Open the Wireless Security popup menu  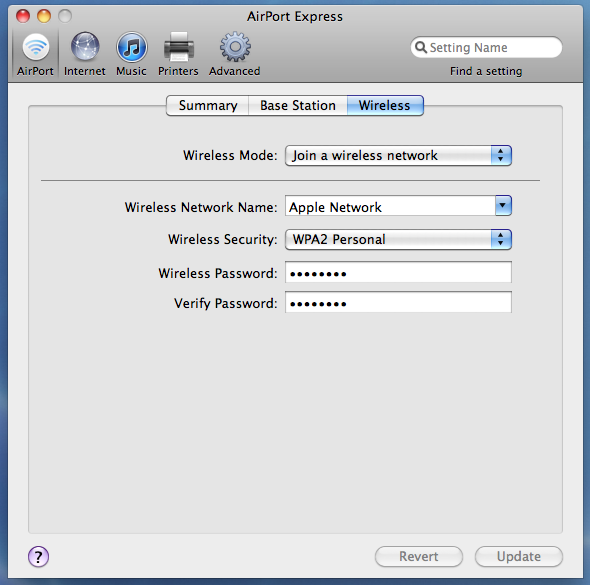pyautogui.click(x=398, y=239)
